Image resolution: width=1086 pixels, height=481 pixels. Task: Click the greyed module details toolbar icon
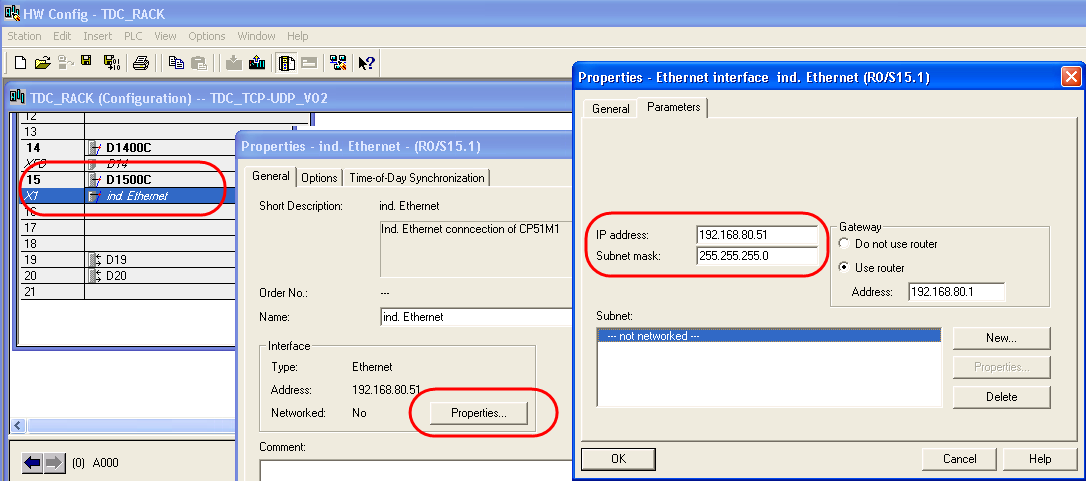[x=309, y=63]
